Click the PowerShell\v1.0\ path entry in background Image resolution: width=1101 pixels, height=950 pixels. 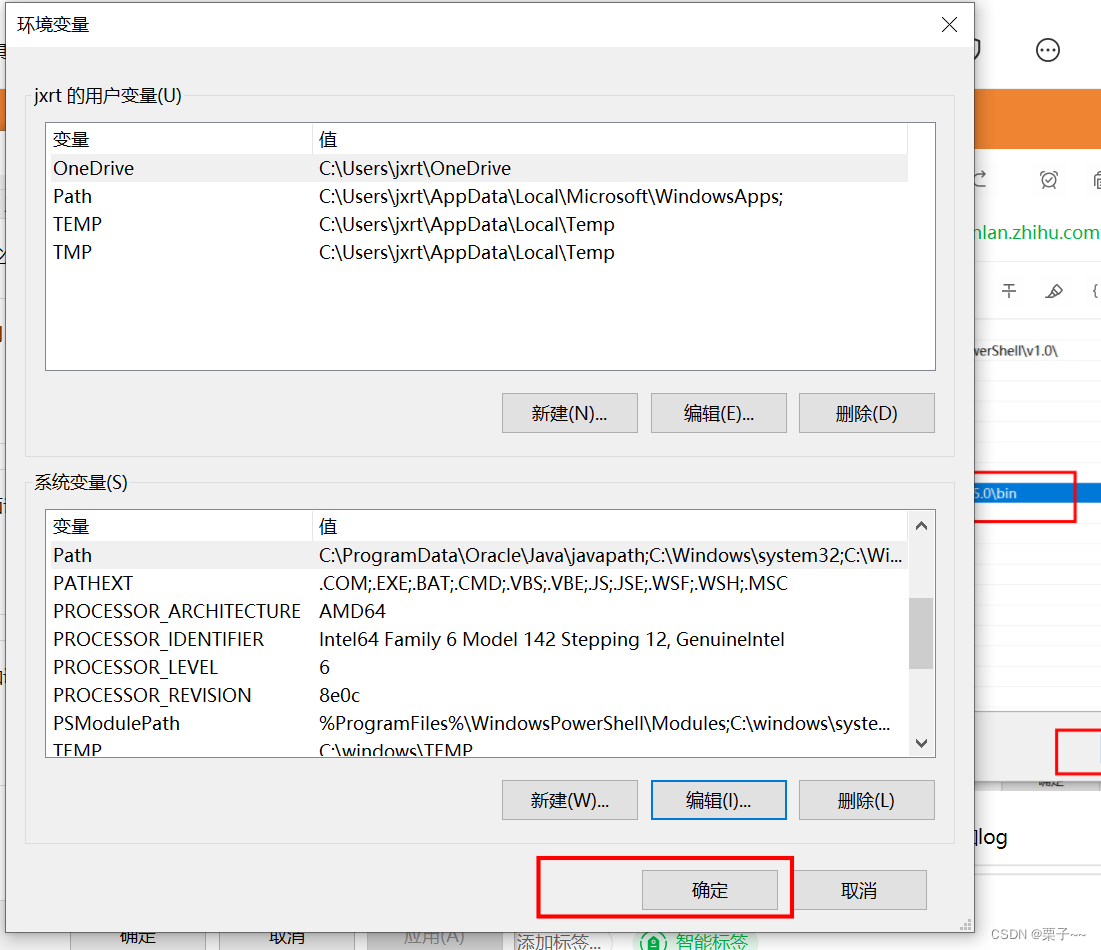1016,350
